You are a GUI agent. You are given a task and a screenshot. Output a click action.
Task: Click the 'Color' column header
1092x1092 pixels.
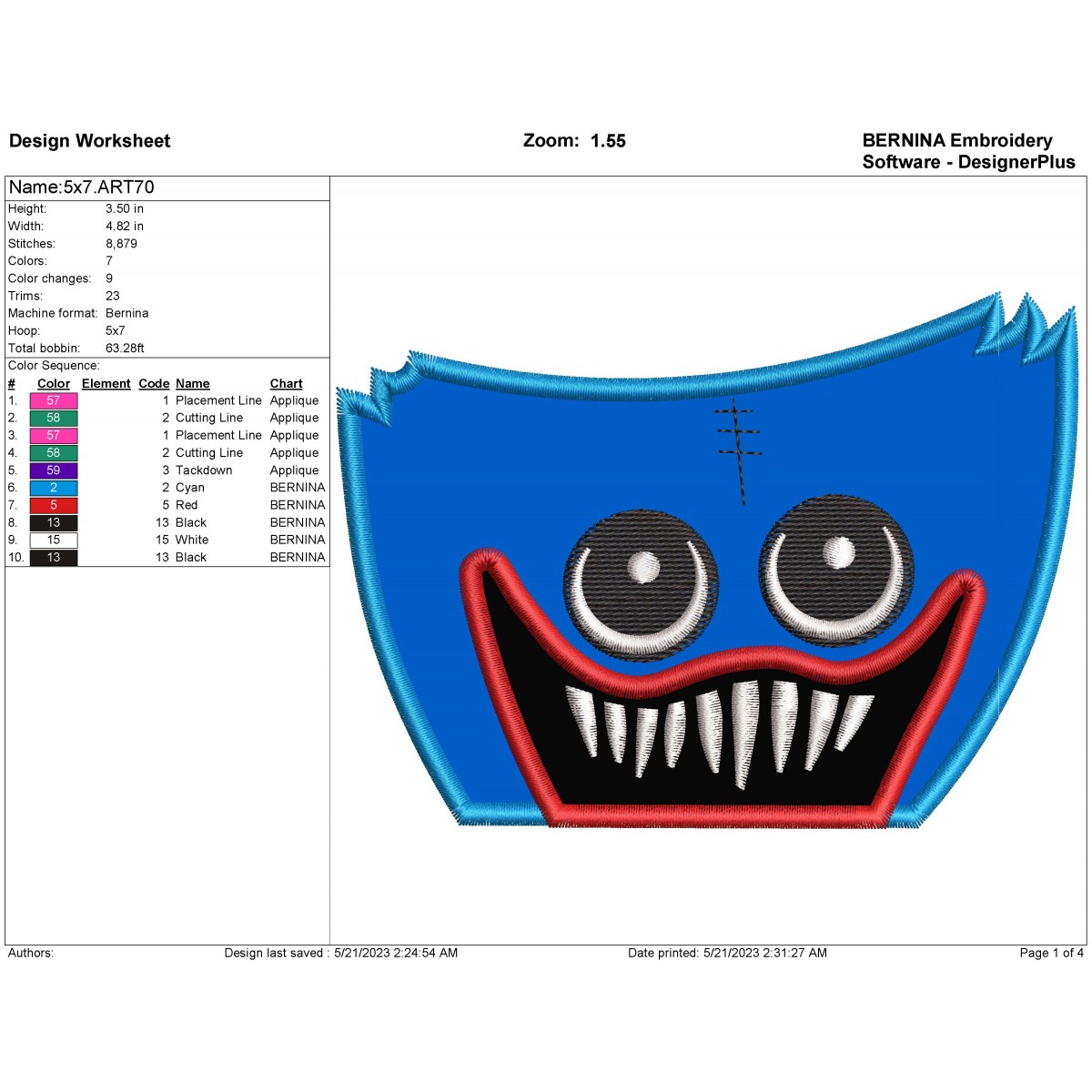(x=54, y=384)
